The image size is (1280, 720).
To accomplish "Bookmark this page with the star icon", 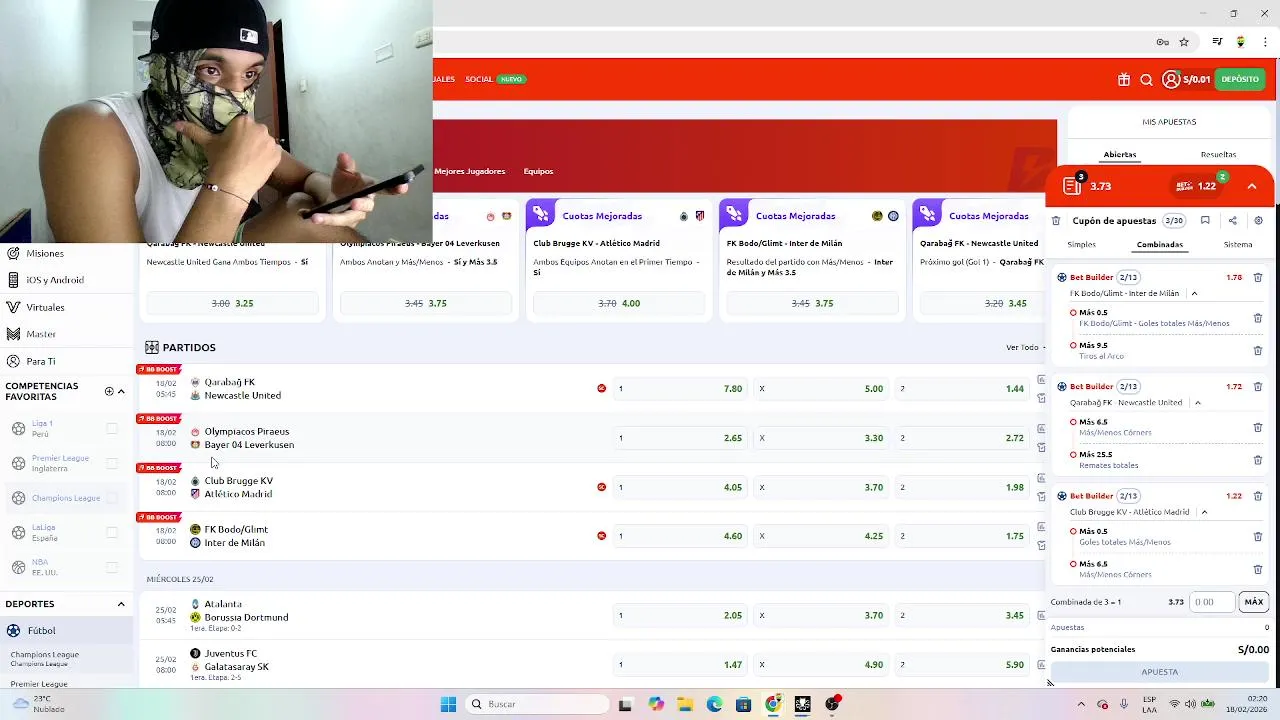I will coord(1184,42).
